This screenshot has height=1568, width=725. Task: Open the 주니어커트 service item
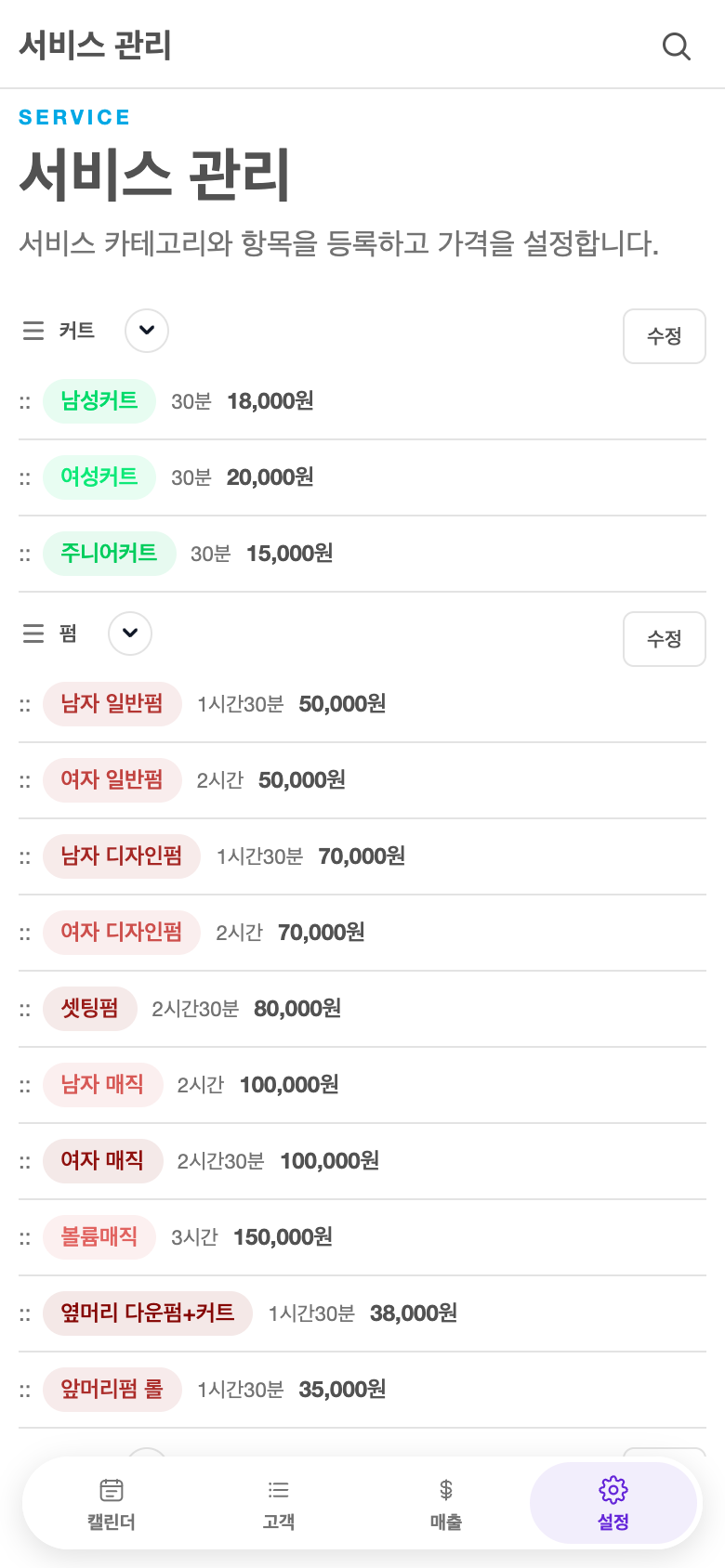click(x=110, y=554)
